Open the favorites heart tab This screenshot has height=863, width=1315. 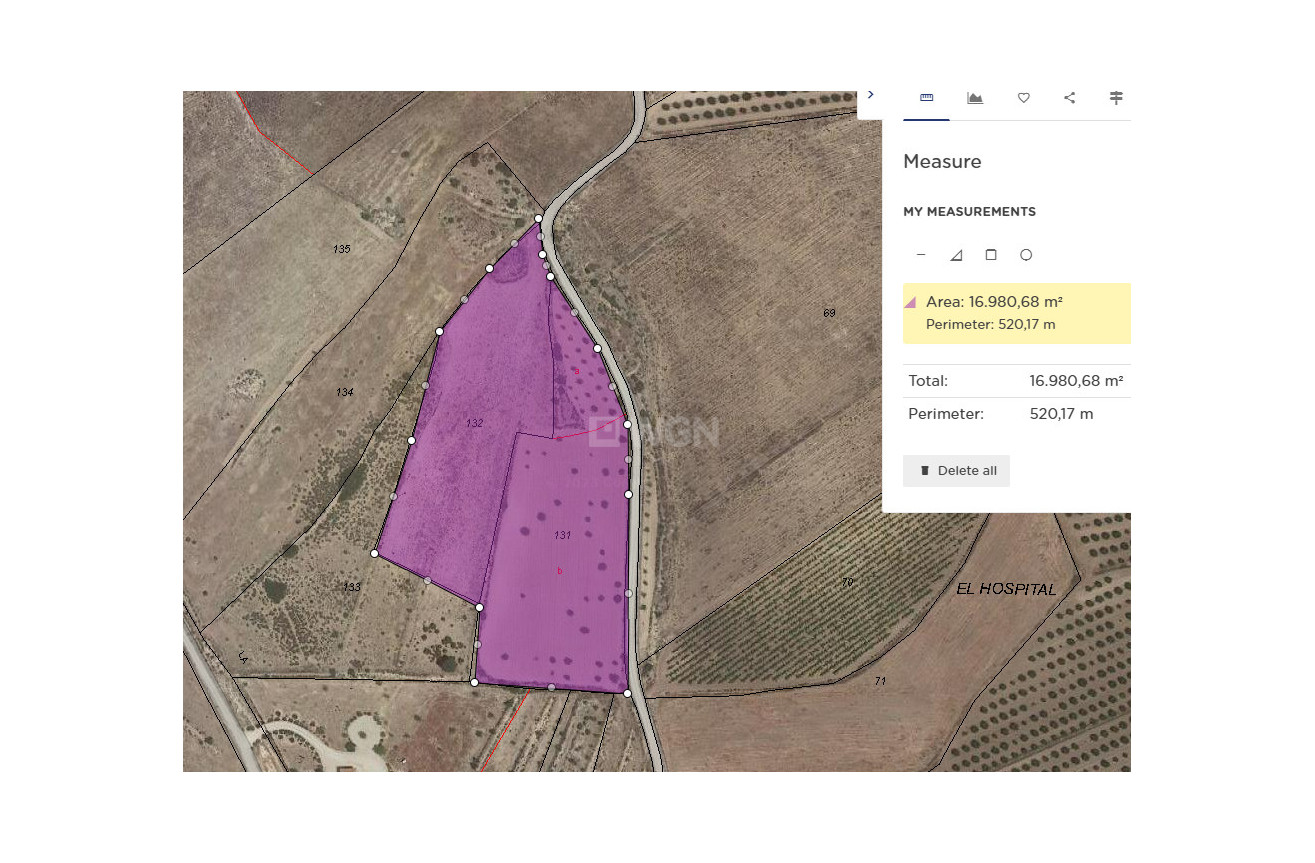[1023, 98]
